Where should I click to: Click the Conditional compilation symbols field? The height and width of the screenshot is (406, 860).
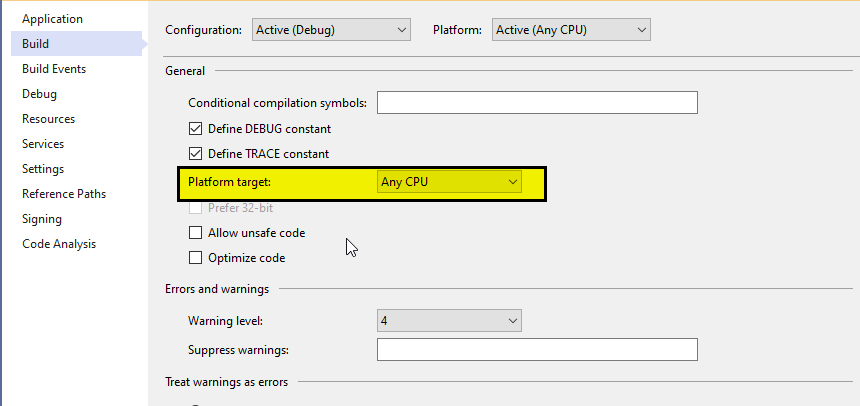click(x=537, y=103)
